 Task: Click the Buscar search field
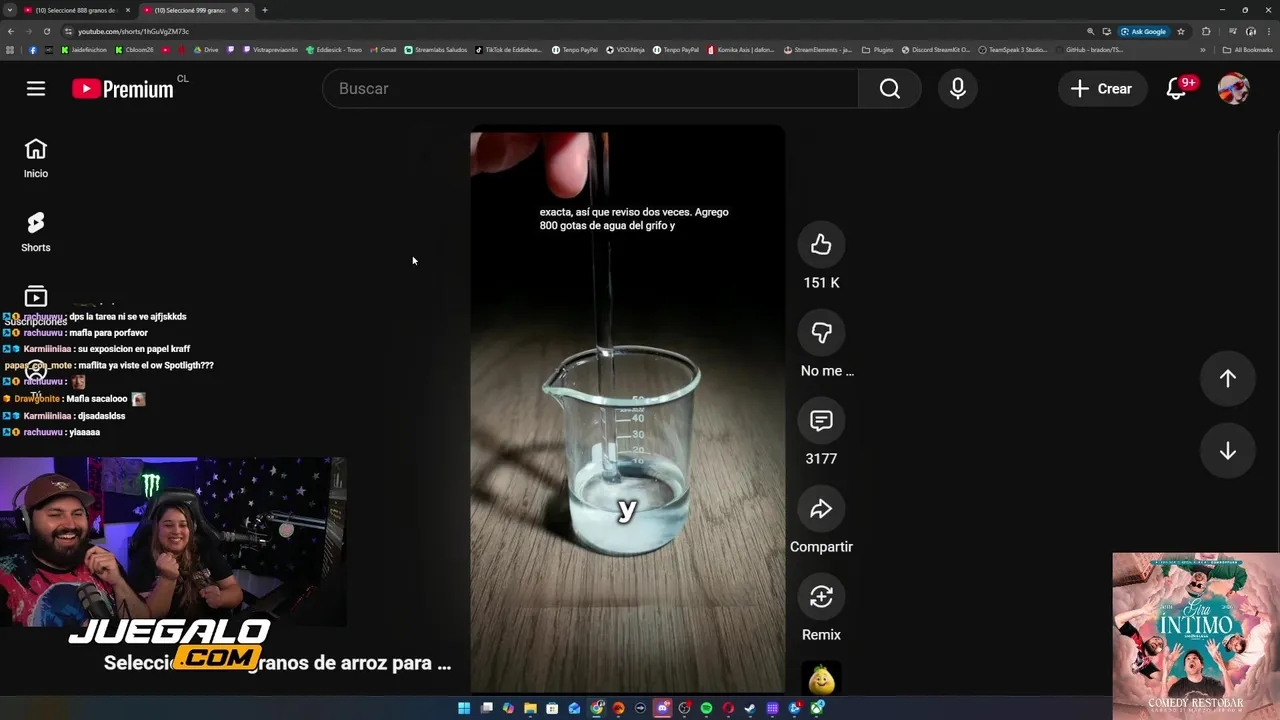pyautogui.click(x=590, y=89)
